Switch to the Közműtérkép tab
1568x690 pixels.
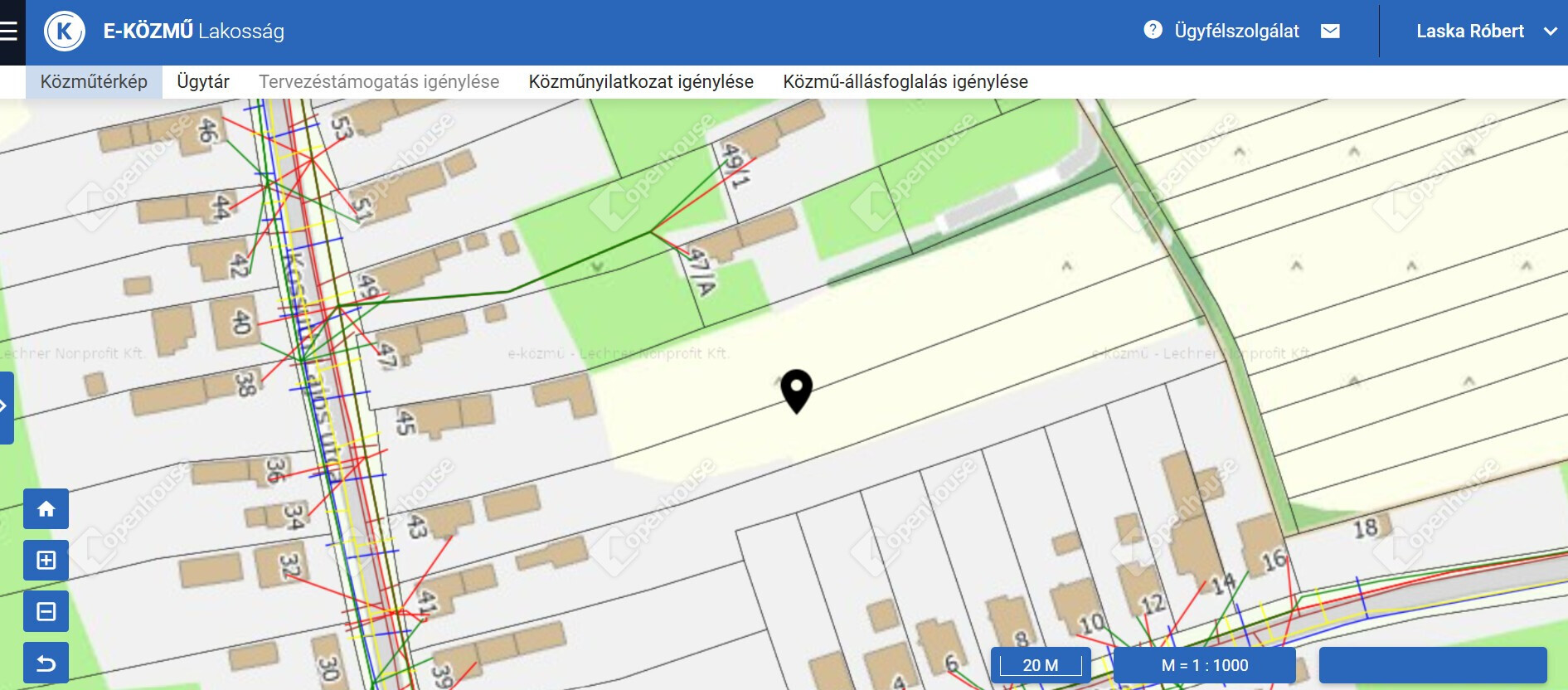pos(94,82)
